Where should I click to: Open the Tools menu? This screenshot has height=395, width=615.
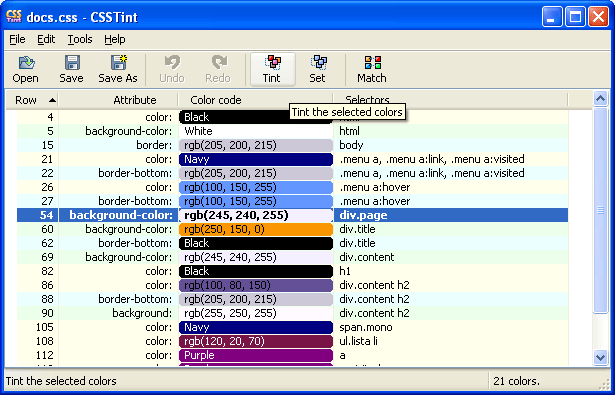pyautogui.click(x=80, y=39)
